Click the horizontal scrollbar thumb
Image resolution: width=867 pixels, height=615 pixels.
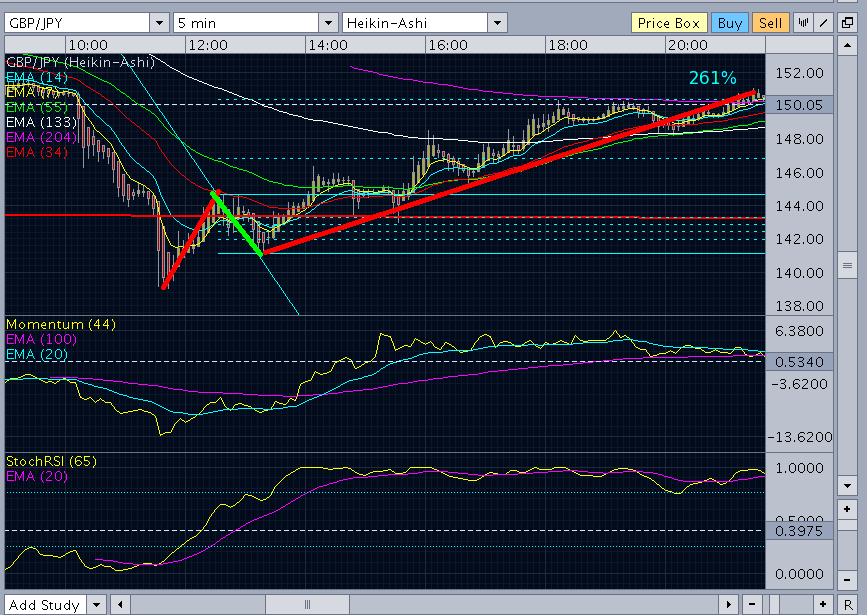[307, 604]
